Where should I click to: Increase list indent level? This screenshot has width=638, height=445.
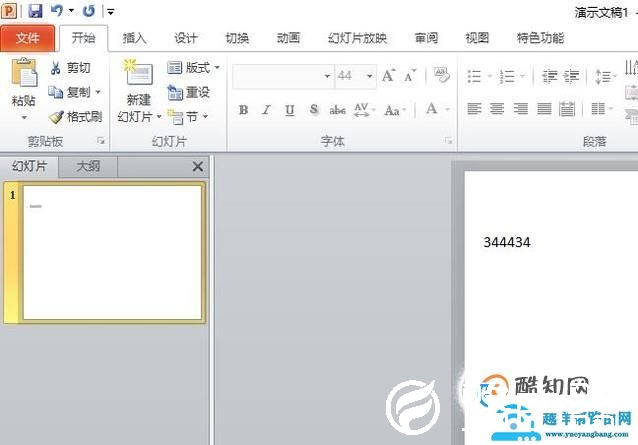571,76
